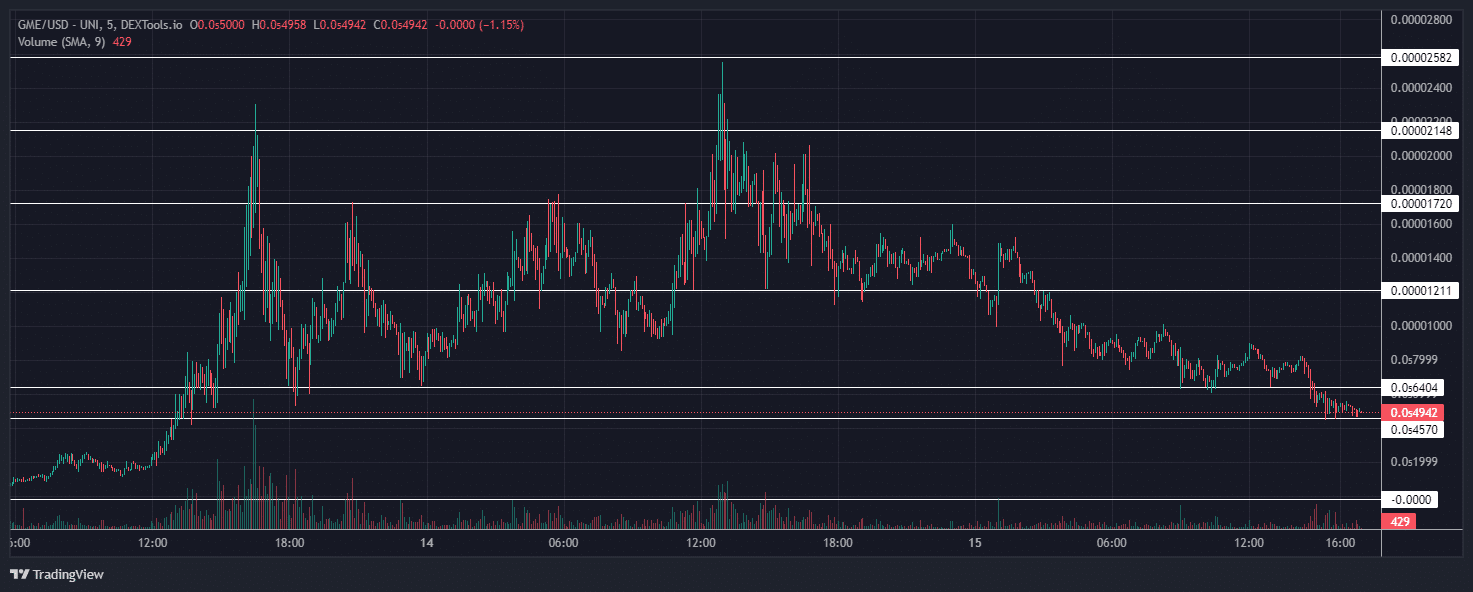Image resolution: width=1473 pixels, height=592 pixels.
Task: Select the 0.00002148 horizontal line label
Action: tap(1421, 130)
